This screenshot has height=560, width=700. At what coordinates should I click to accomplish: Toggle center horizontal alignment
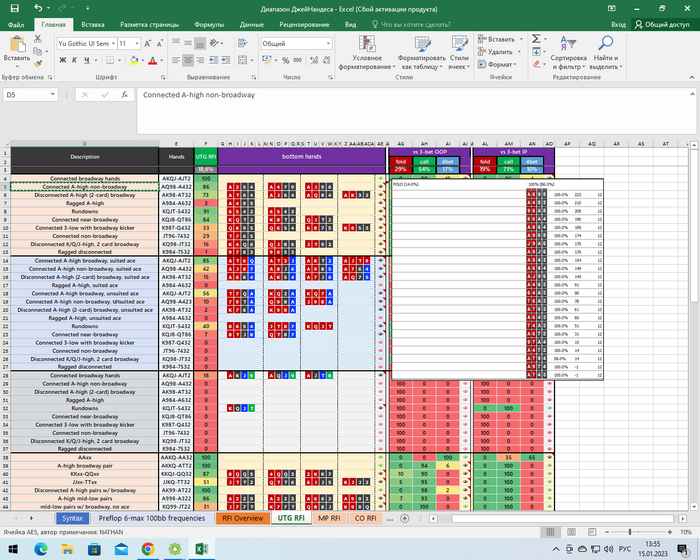click(188, 60)
